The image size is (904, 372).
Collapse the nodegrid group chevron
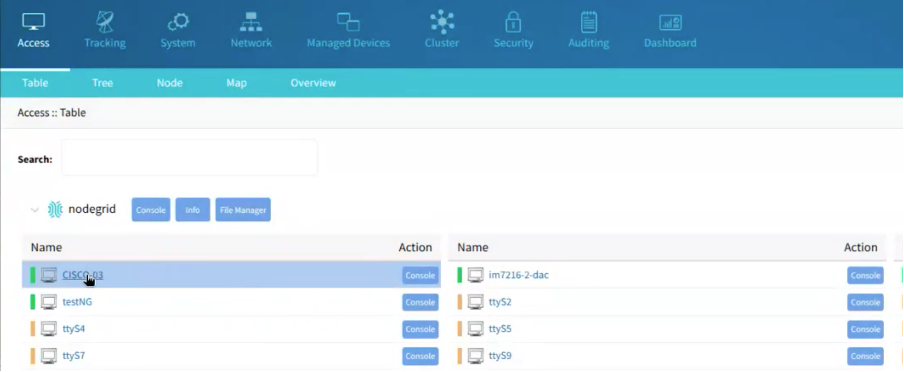pyautogui.click(x=35, y=210)
